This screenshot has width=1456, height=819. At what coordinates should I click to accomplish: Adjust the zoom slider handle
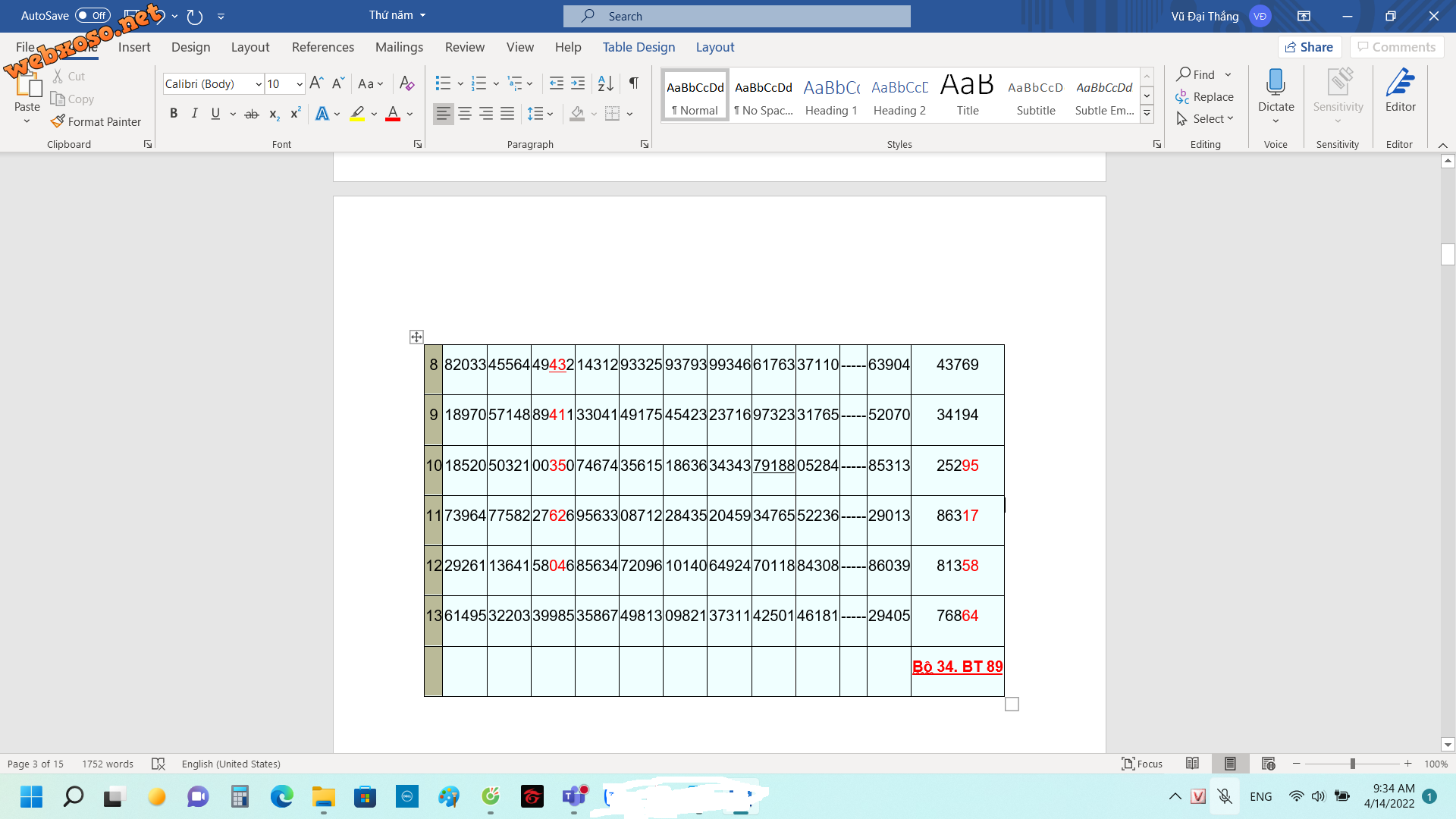click(1352, 764)
